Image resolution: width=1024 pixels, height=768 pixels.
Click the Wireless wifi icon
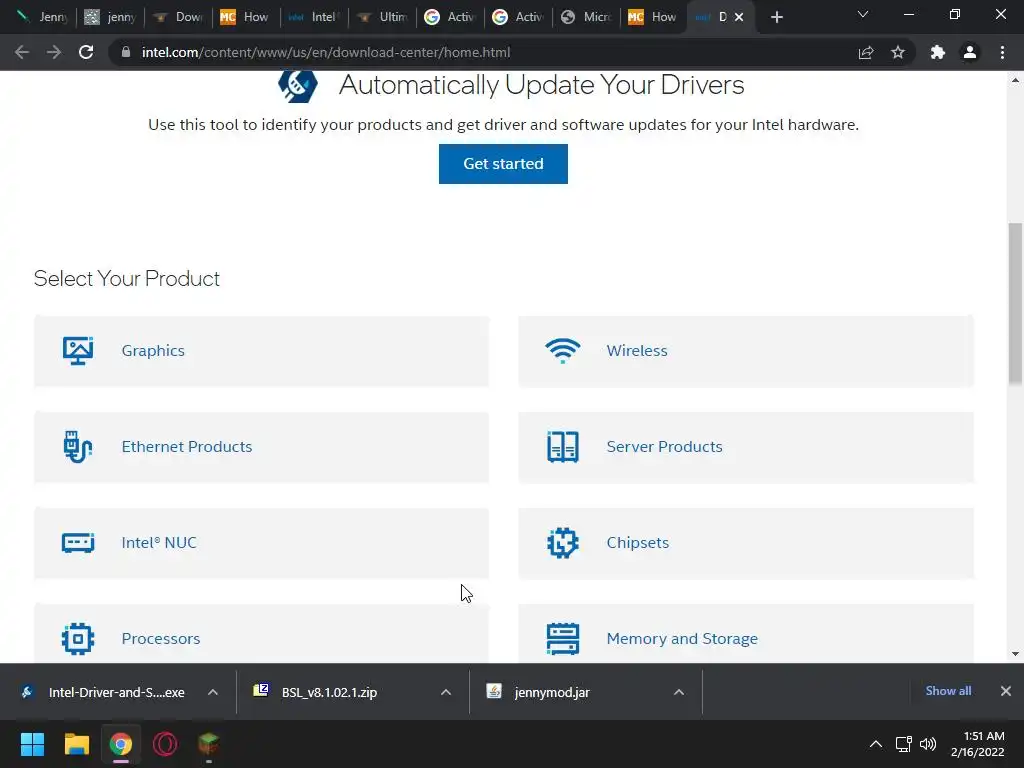click(562, 351)
